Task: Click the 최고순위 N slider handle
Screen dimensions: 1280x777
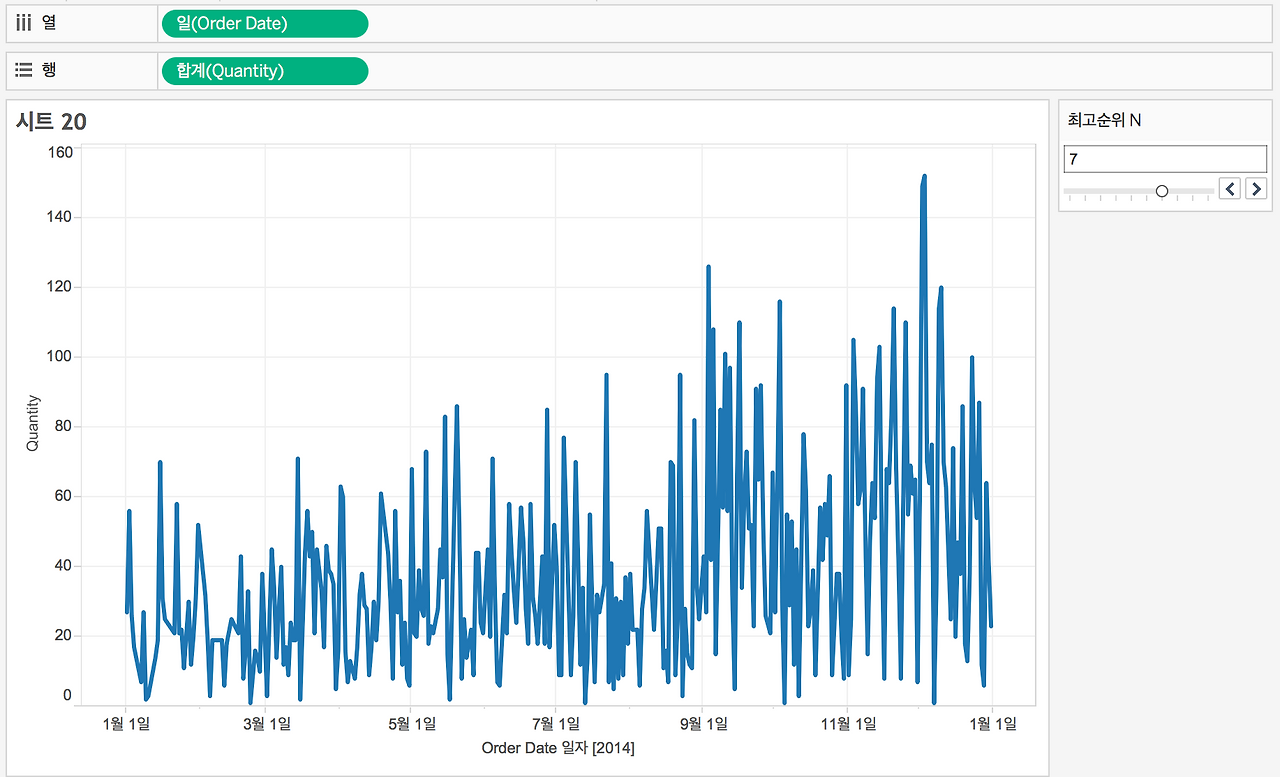Action: click(x=1162, y=190)
